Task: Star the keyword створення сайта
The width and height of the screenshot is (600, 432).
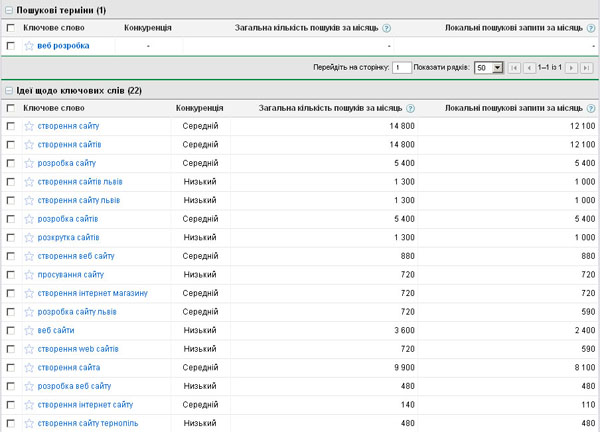Action: [x=29, y=368]
